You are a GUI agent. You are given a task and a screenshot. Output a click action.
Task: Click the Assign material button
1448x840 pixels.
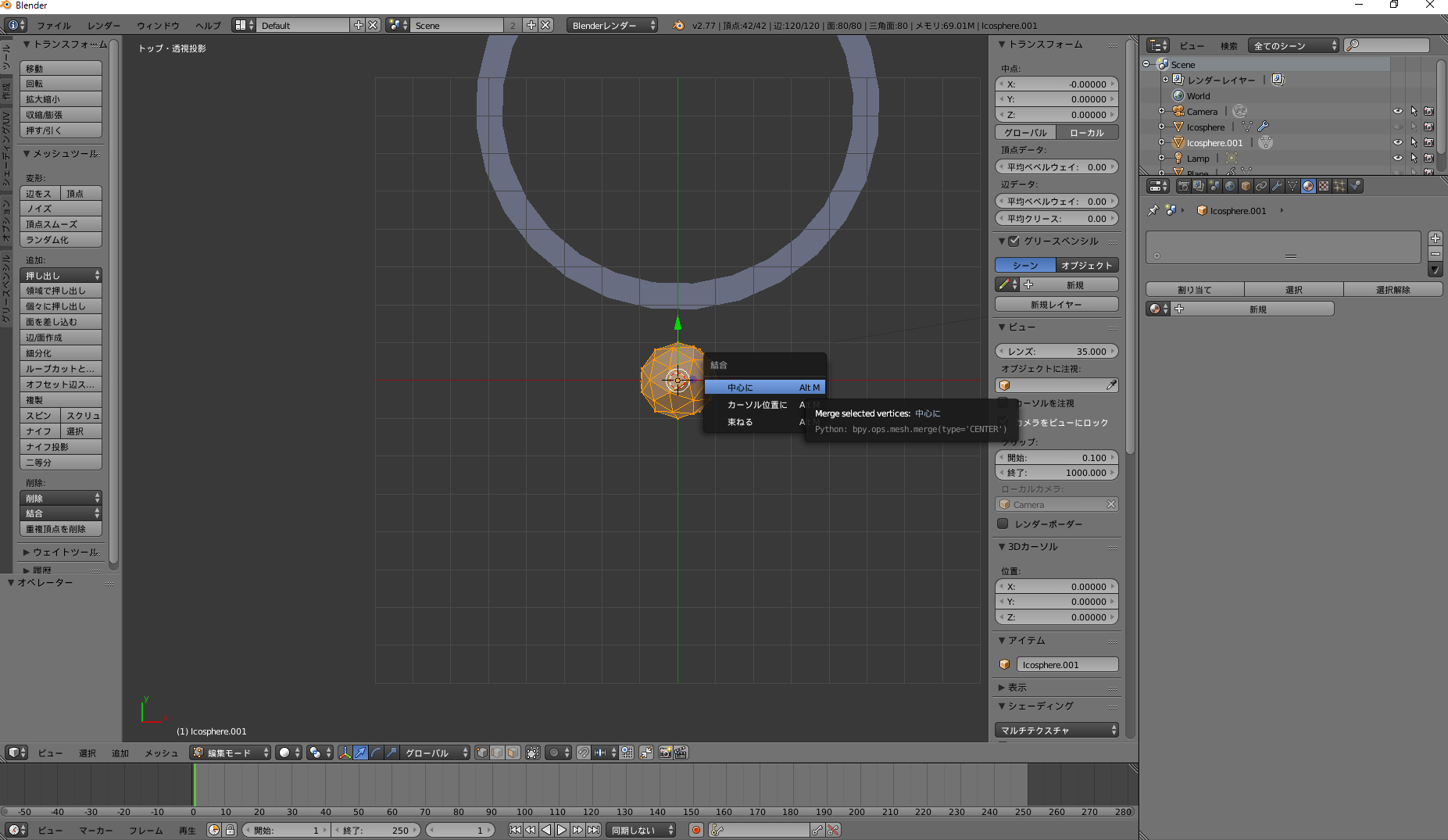[1195, 289]
